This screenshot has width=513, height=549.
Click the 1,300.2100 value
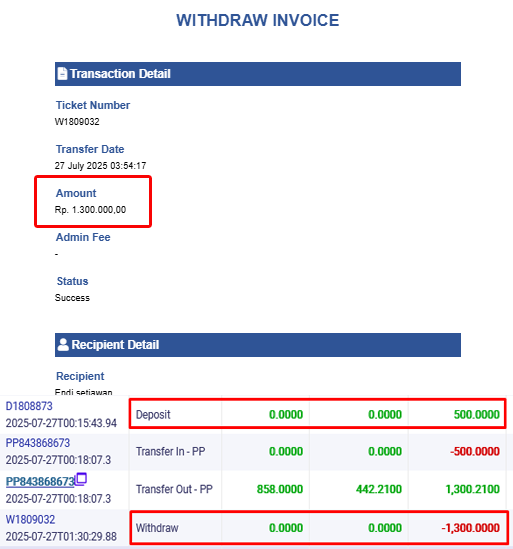tap(472, 489)
